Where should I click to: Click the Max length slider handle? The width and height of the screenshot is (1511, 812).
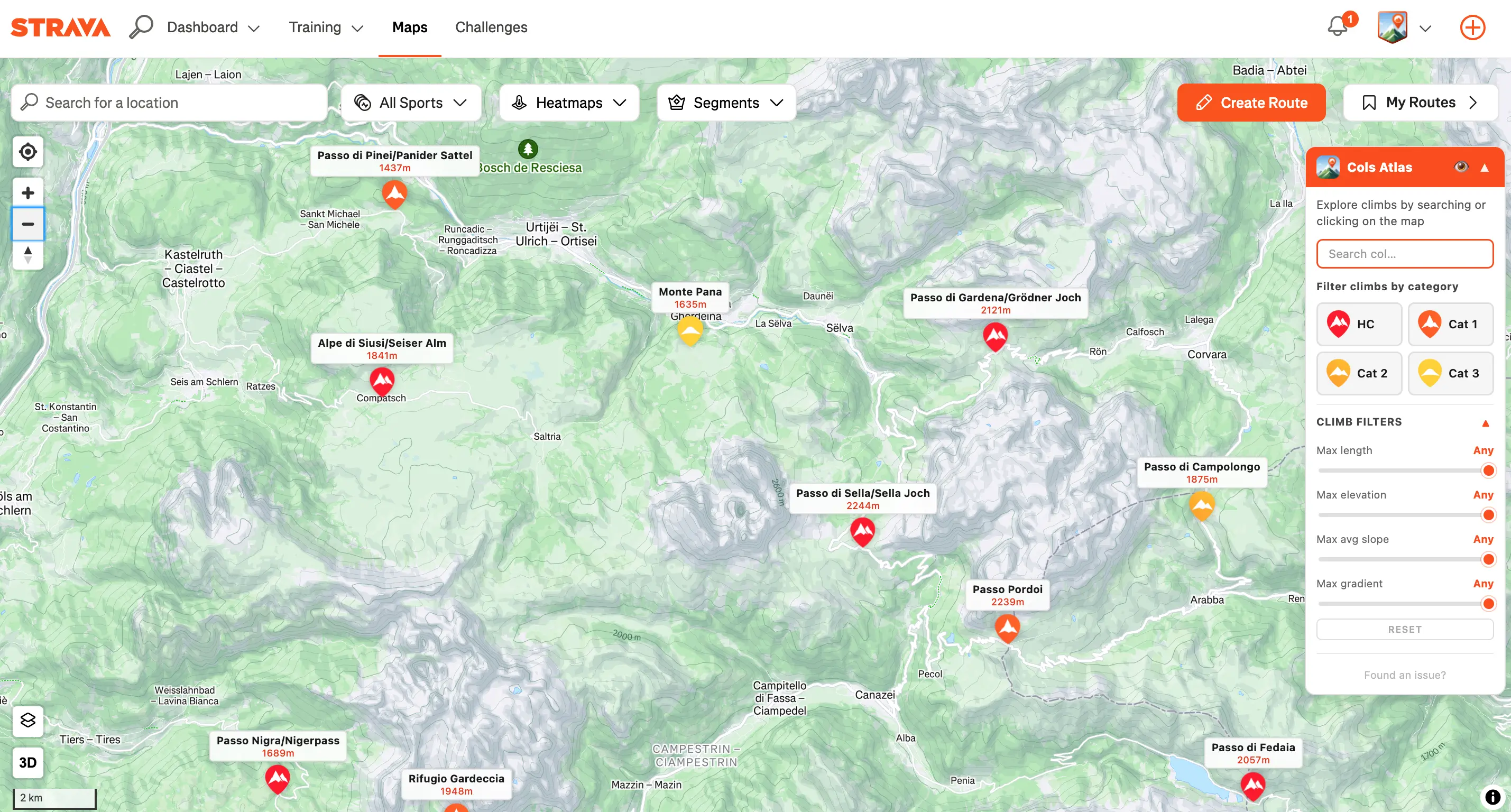coord(1488,470)
